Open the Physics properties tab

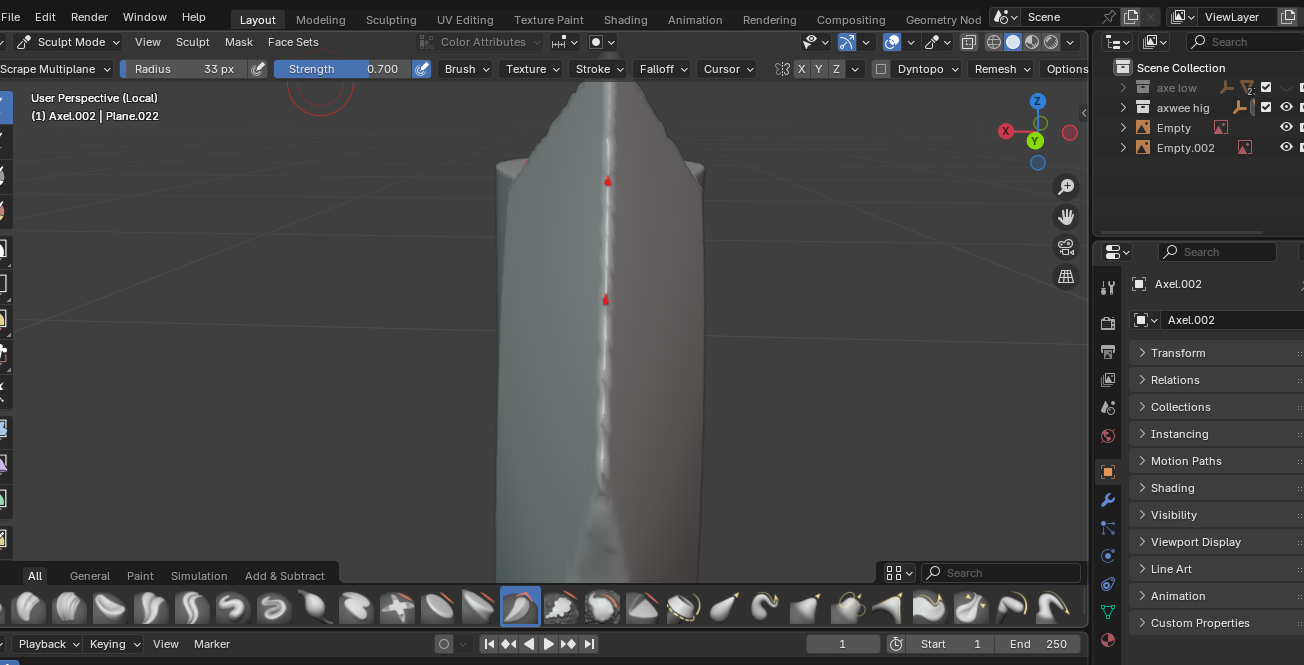click(x=1107, y=556)
